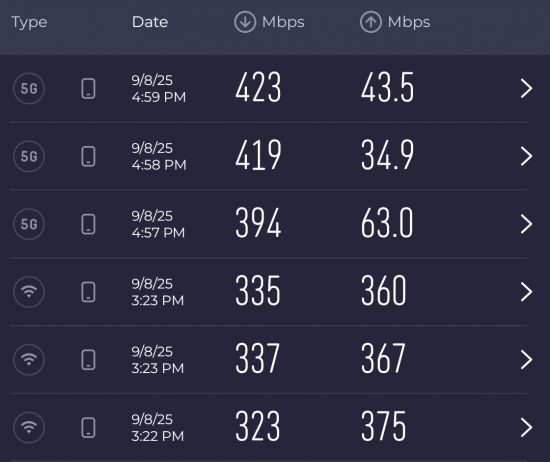Screen dimensions: 550x462
Task: Click the download arrow icon in header
Action: (245, 22)
